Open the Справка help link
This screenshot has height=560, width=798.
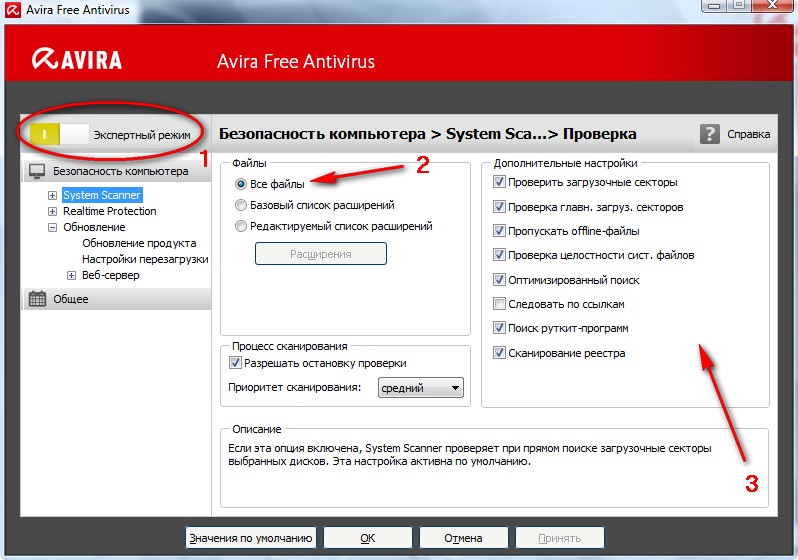[x=748, y=134]
